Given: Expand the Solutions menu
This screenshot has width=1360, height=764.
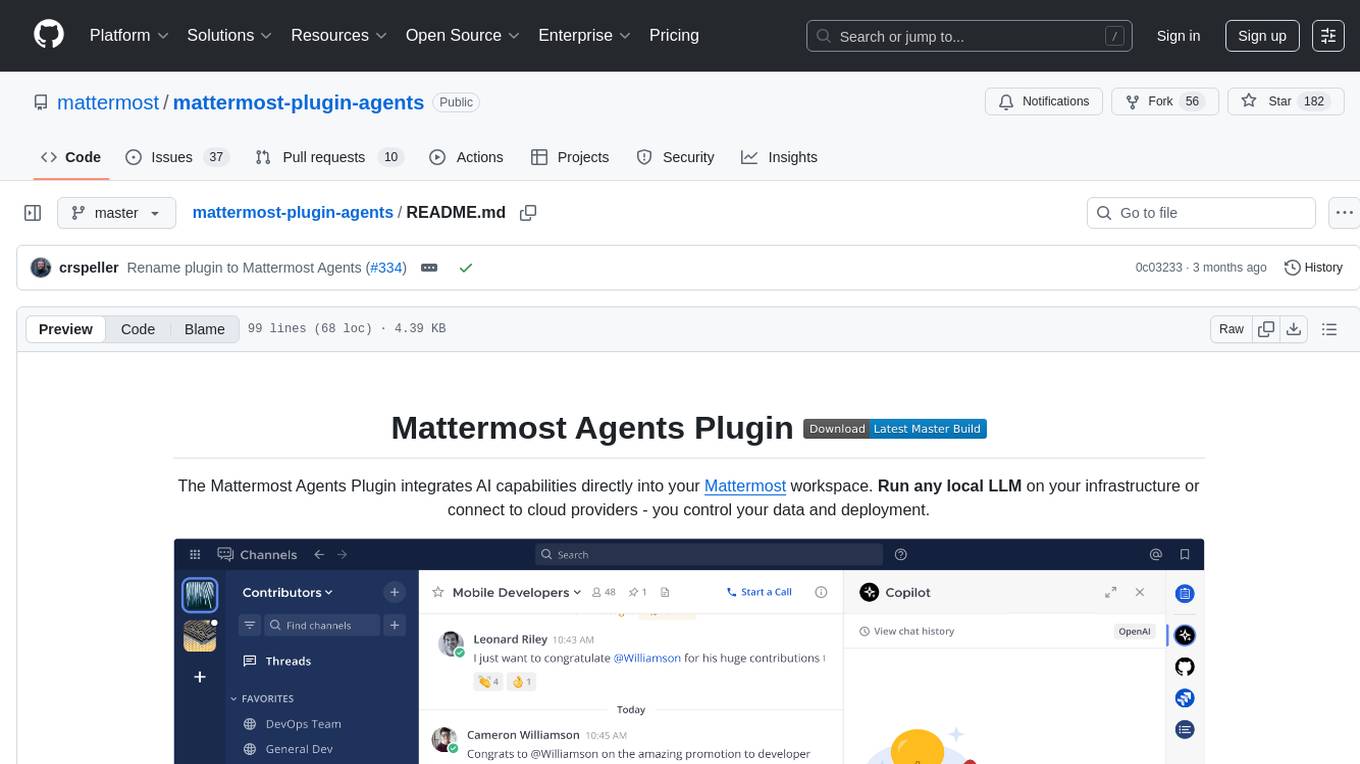Looking at the screenshot, I should (x=230, y=35).
